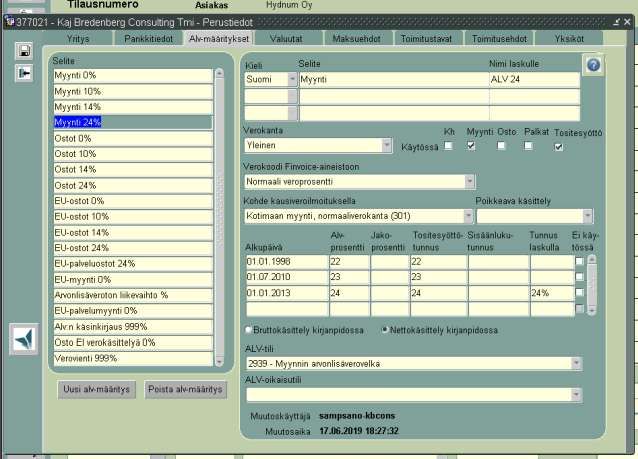The width and height of the screenshot is (638, 459).
Task: Select EU-myynti 0% row
Action: point(133,280)
